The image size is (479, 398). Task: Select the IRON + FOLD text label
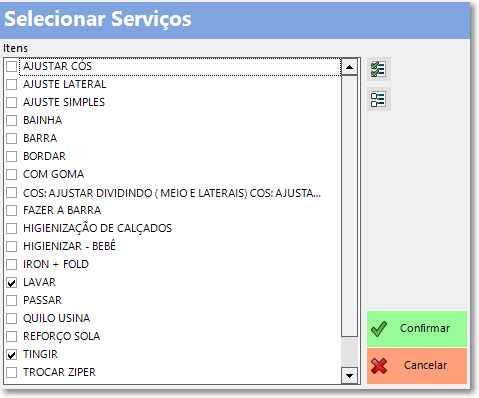56,264
